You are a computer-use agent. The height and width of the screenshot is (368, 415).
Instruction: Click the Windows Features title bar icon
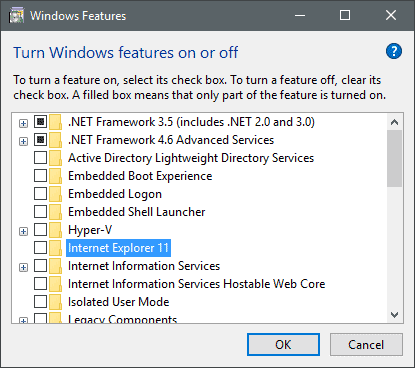click(x=17, y=16)
